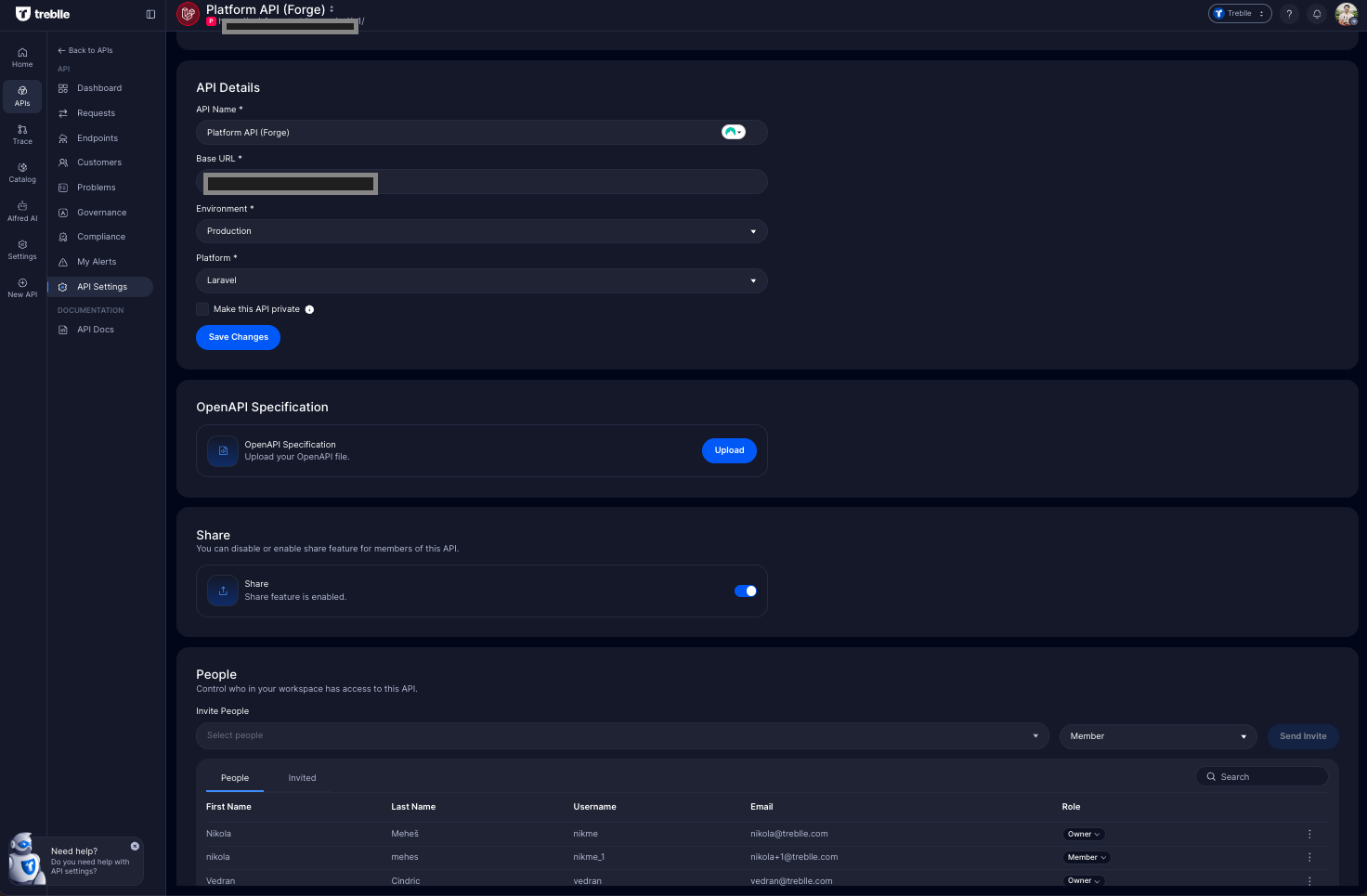Click the Save Changes button

tap(238, 337)
